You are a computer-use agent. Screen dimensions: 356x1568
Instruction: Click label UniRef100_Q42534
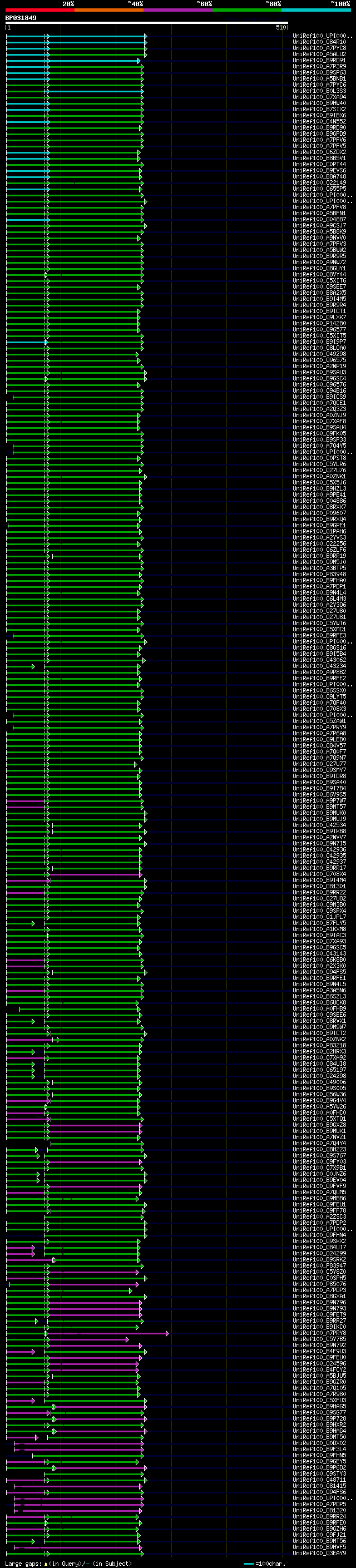pyautogui.click(x=319, y=825)
